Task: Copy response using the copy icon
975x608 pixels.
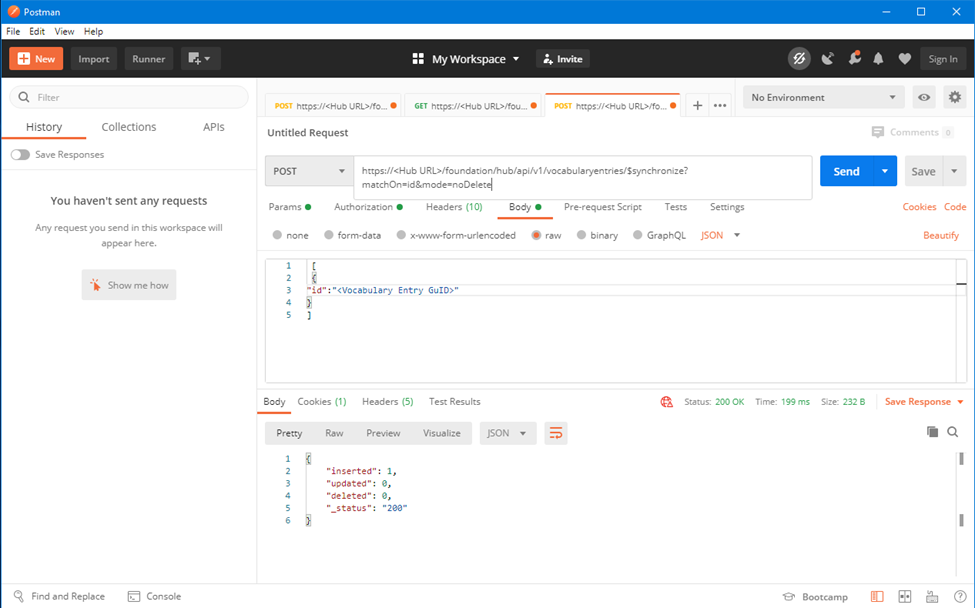Action: [x=932, y=432]
